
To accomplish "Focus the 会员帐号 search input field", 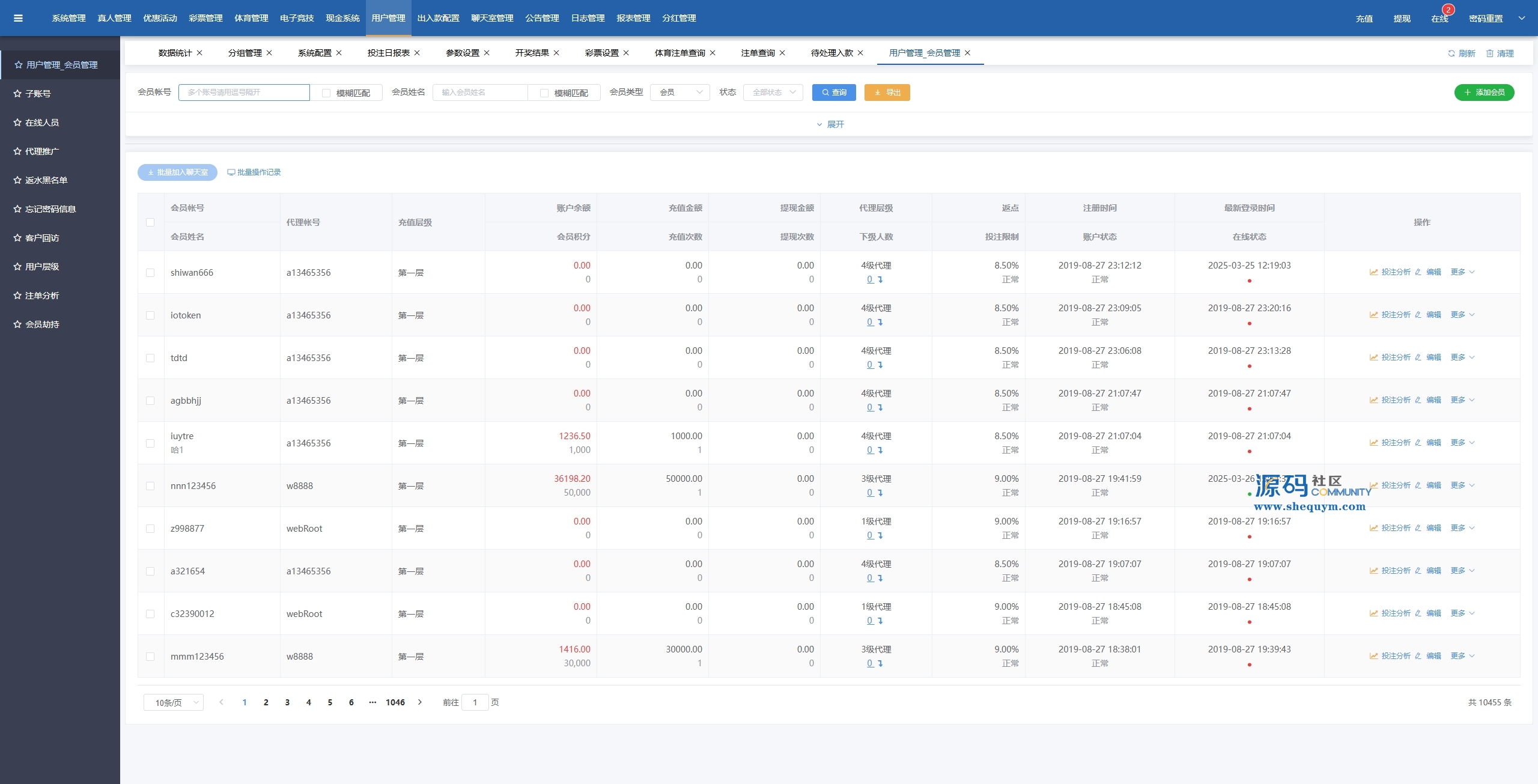I will pos(243,93).
